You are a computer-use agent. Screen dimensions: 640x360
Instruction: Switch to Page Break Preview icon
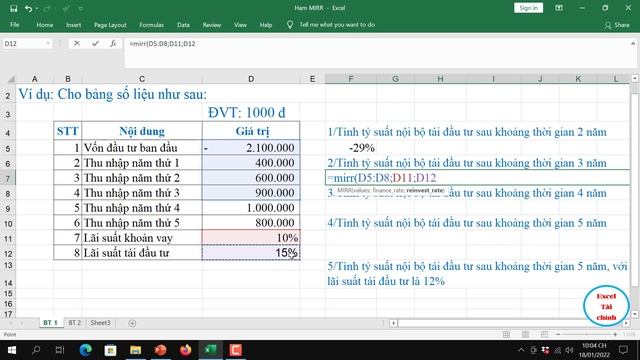[x=544, y=335]
